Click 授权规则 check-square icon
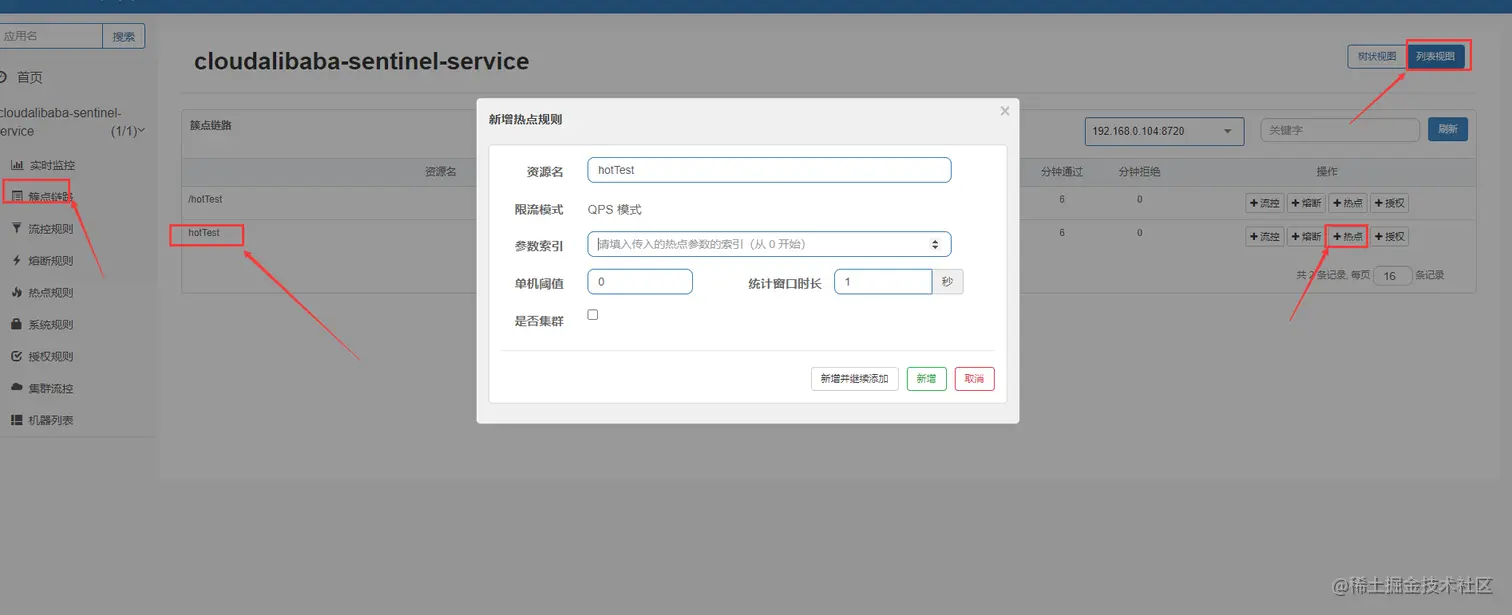 pos(17,356)
